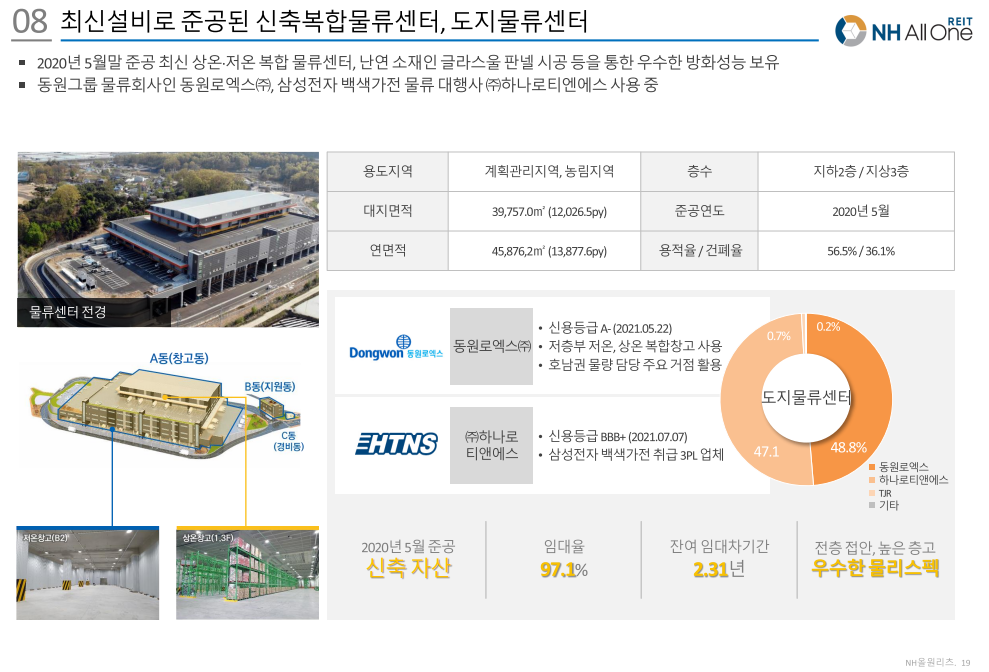Click the 용도지역 table header cell

coord(387,172)
